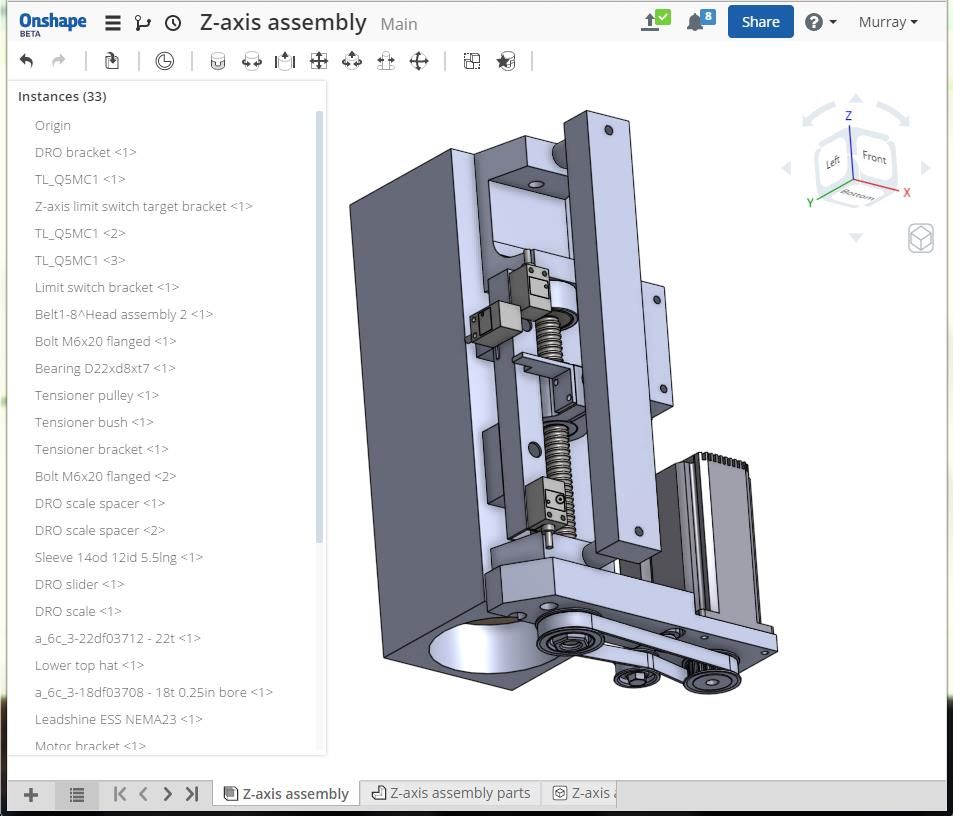The image size is (953, 816).
Task: Select a_6c_3-22df03712 - 22t <1>
Action: [118, 639]
